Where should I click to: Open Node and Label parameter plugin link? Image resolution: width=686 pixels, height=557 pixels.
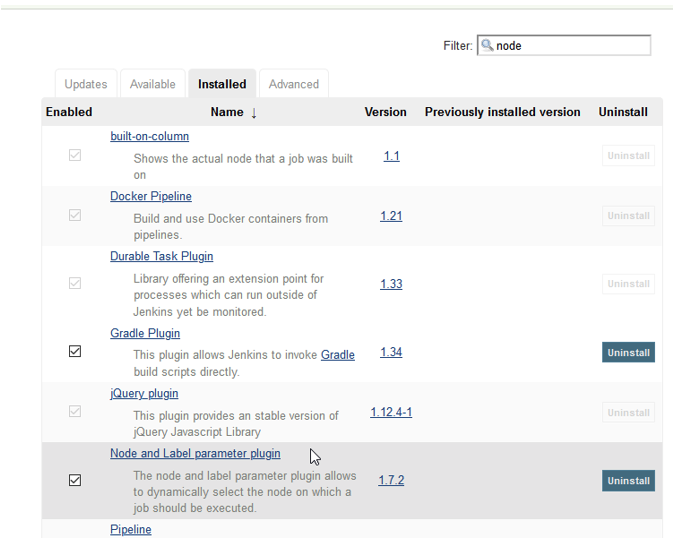pyautogui.click(x=195, y=453)
